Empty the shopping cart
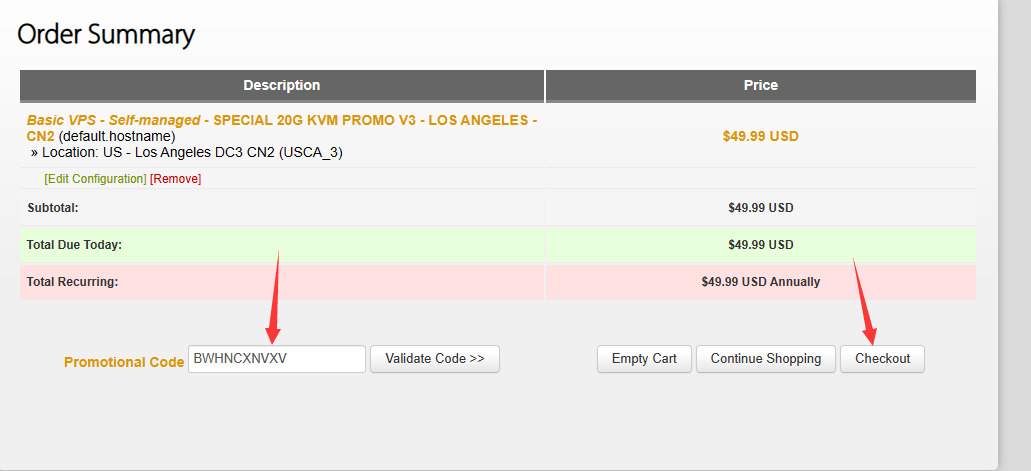1031x471 pixels. coord(644,359)
